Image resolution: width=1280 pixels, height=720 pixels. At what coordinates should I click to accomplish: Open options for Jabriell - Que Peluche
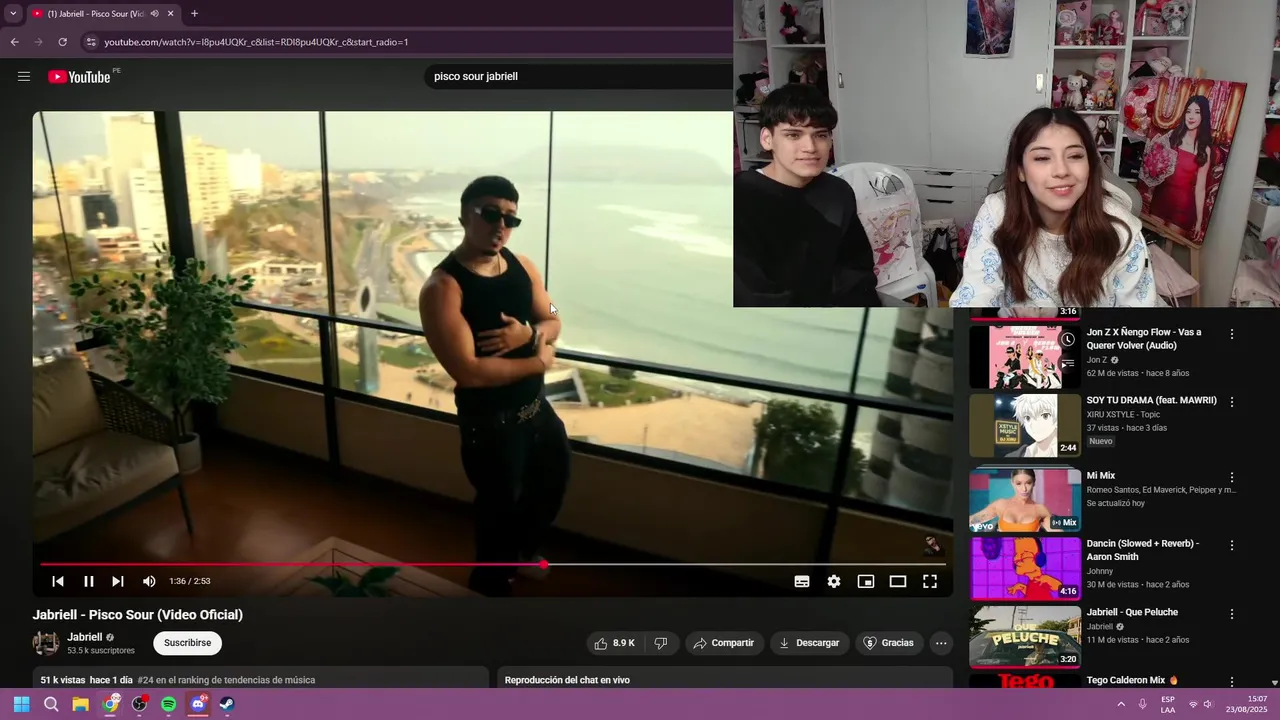click(1232, 614)
